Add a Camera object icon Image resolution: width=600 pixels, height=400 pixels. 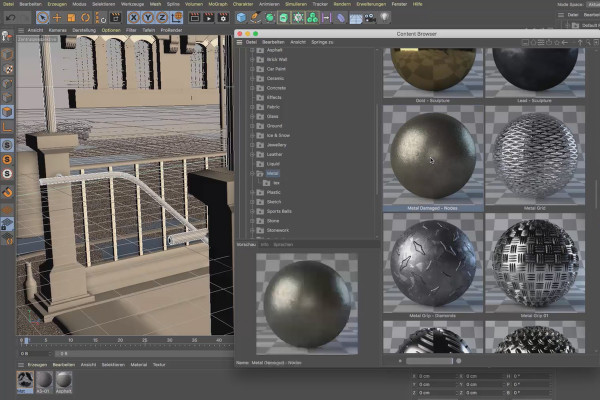[370, 18]
